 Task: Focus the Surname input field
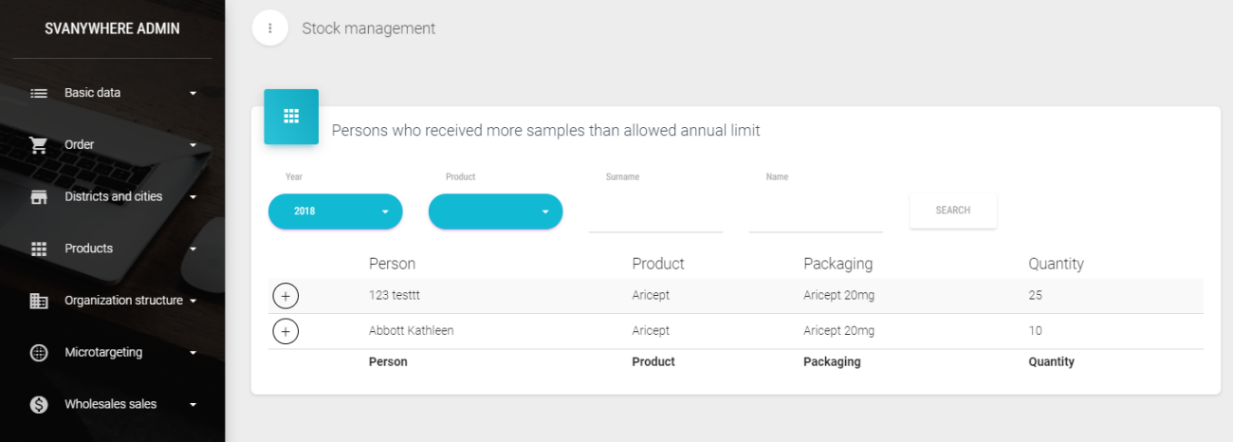pos(655,214)
